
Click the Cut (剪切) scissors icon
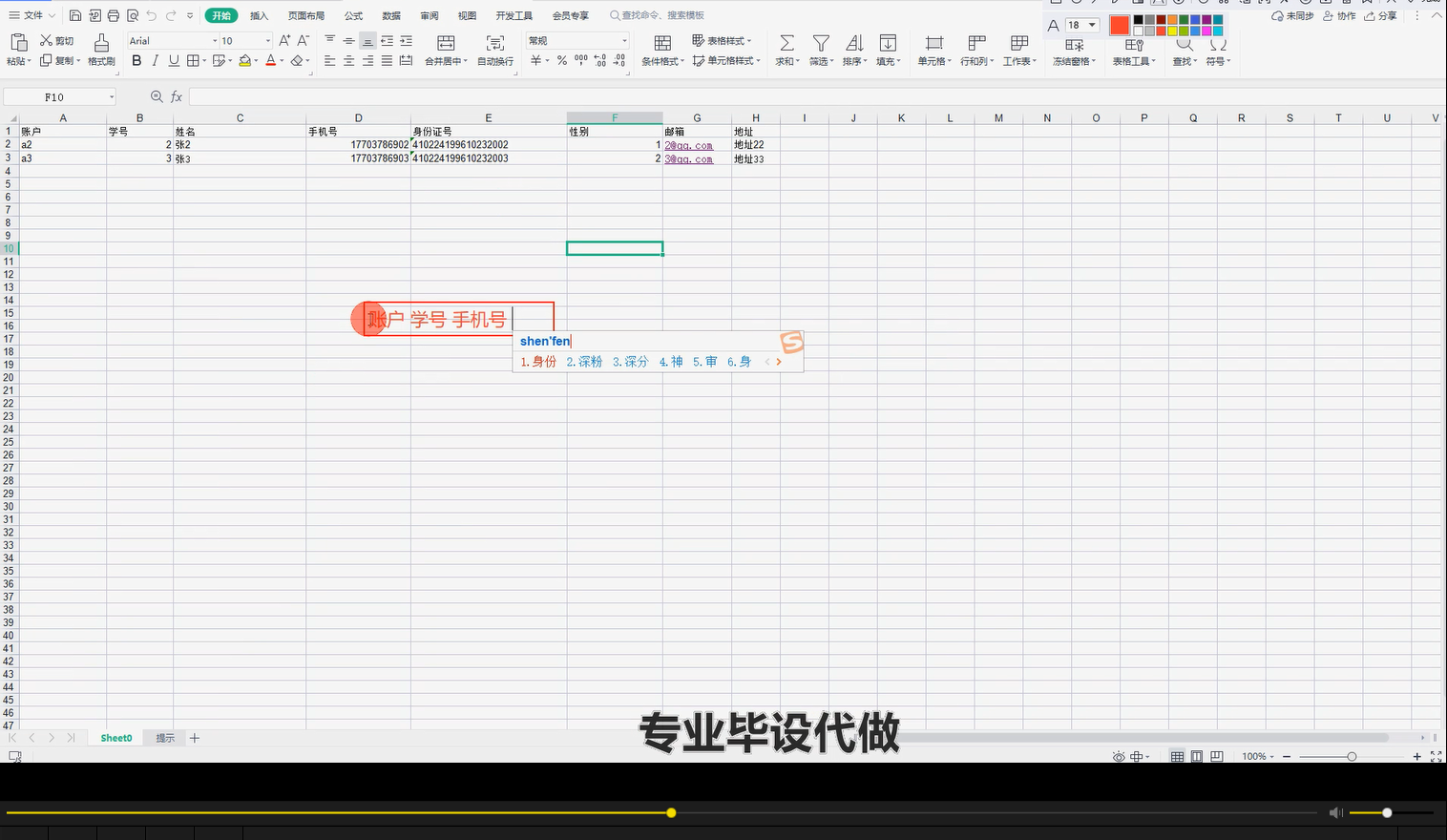point(46,41)
